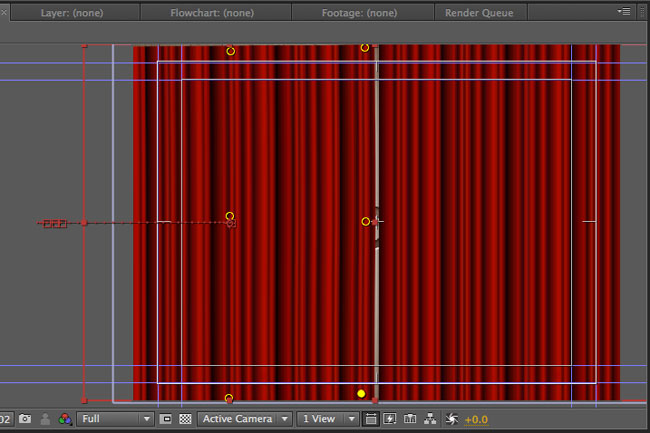Click the Show Snapshot person icon
650x433 pixels.
[x=45, y=419]
